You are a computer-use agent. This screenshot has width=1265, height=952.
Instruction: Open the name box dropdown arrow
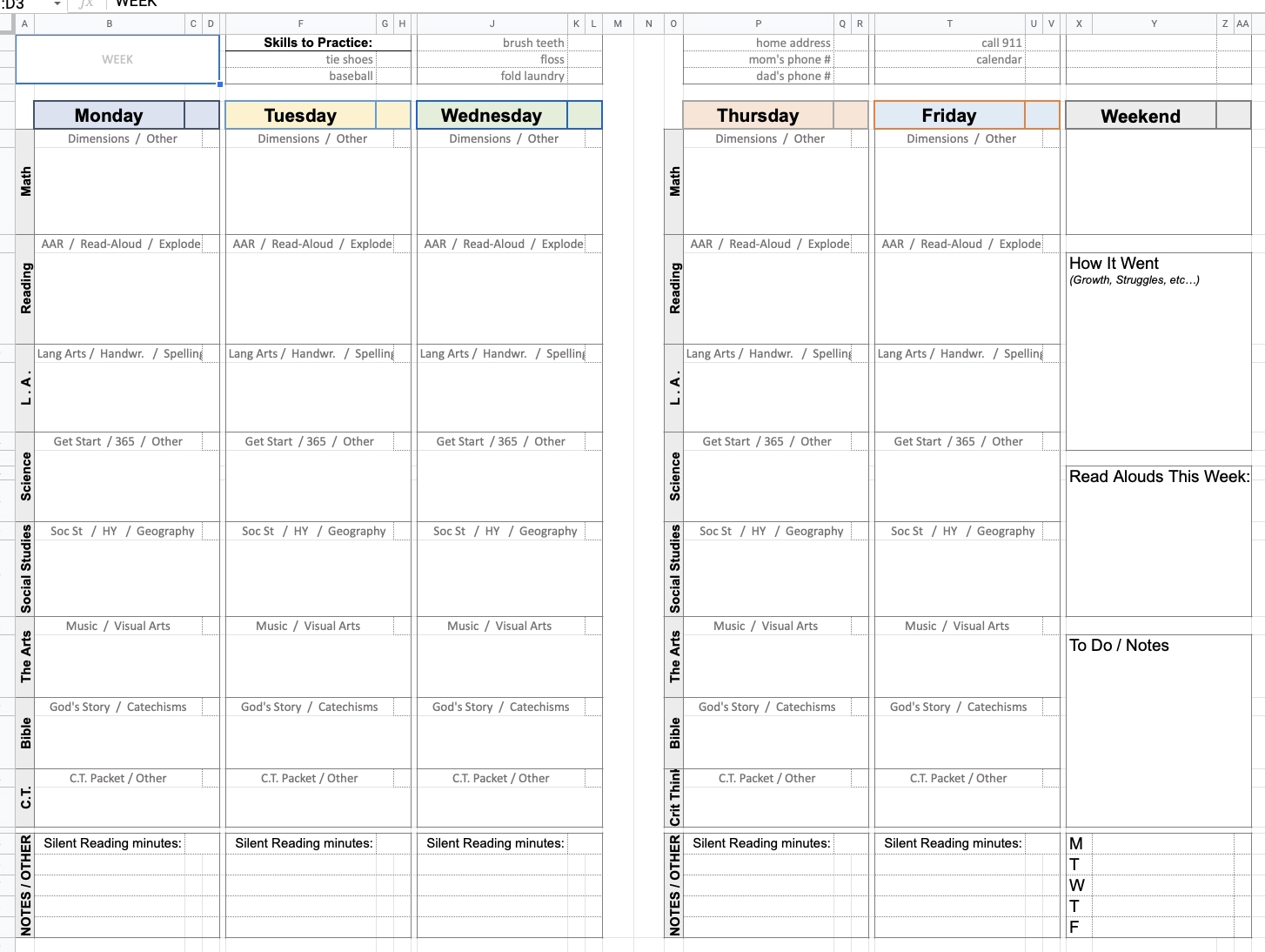[x=55, y=4]
